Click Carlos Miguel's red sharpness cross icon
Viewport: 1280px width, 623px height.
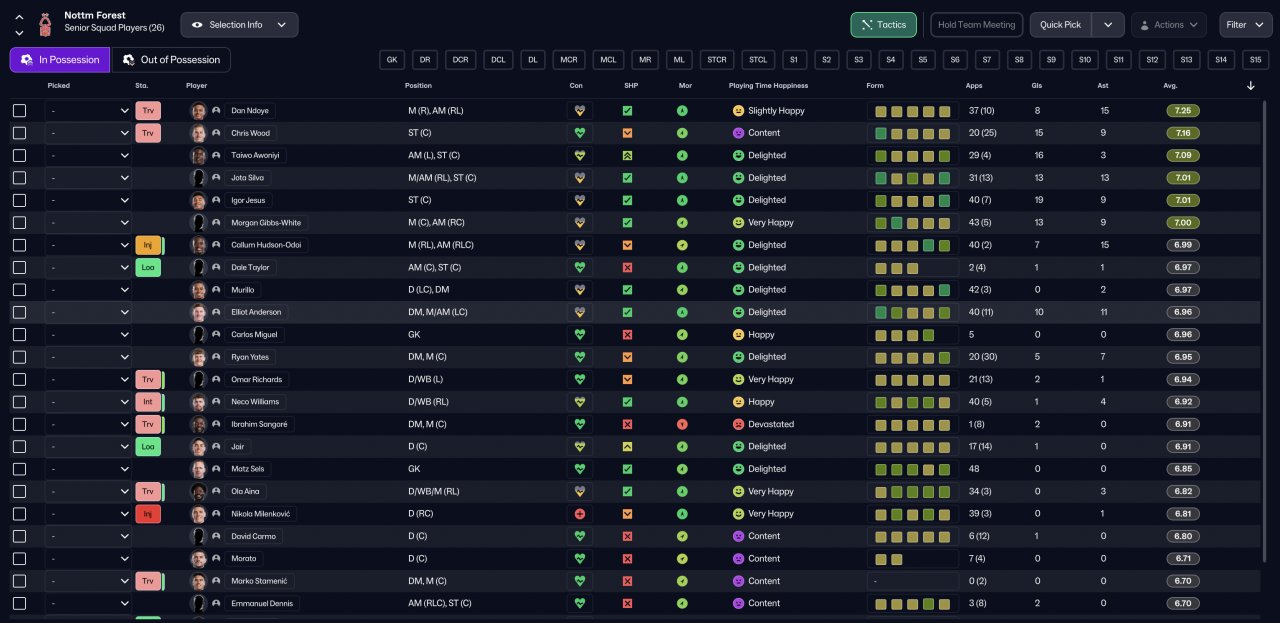tap(627, 335)
